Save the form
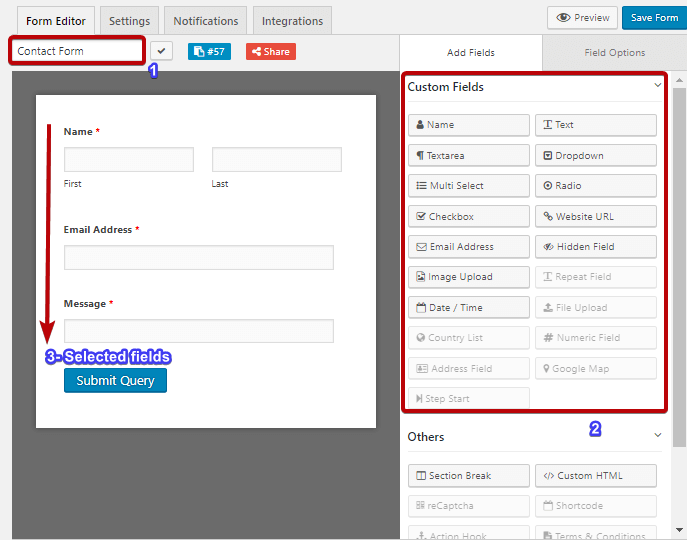687x540 pixels. [x=654, y=18]
